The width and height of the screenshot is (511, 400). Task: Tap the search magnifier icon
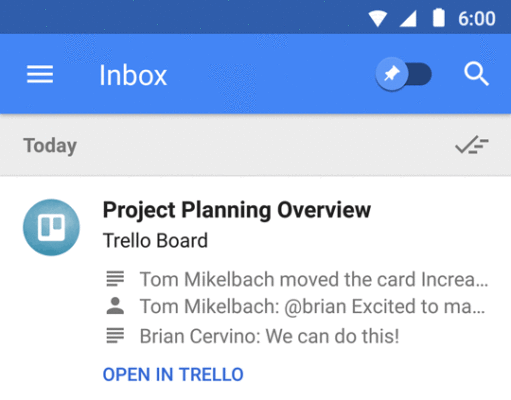coord(477,74)
